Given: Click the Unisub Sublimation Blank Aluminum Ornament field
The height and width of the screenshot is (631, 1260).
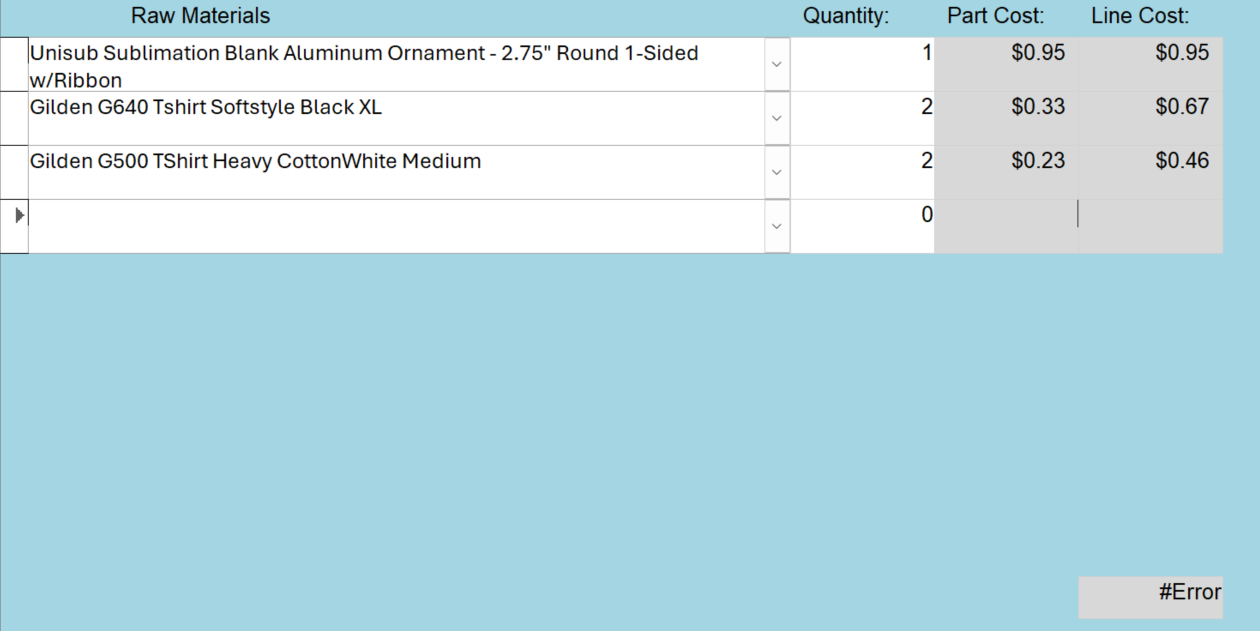Looking at the screenshot, I should 396,65.
